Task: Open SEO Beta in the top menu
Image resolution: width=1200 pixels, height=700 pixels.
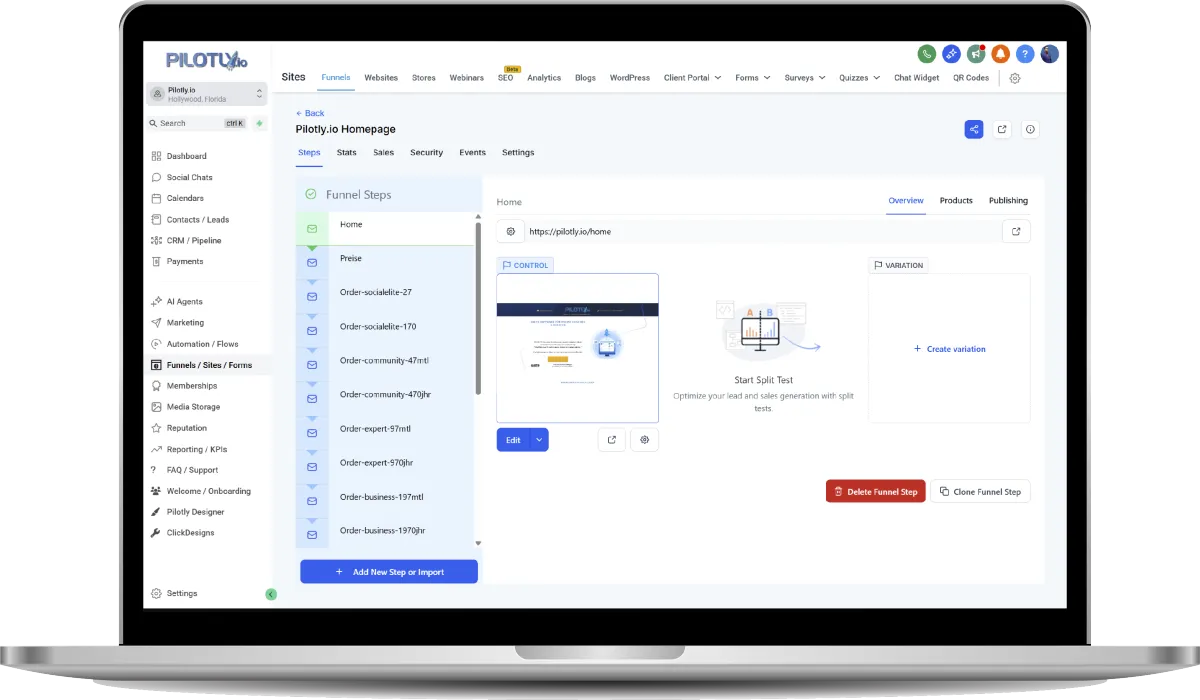Action: click(506, 76)
